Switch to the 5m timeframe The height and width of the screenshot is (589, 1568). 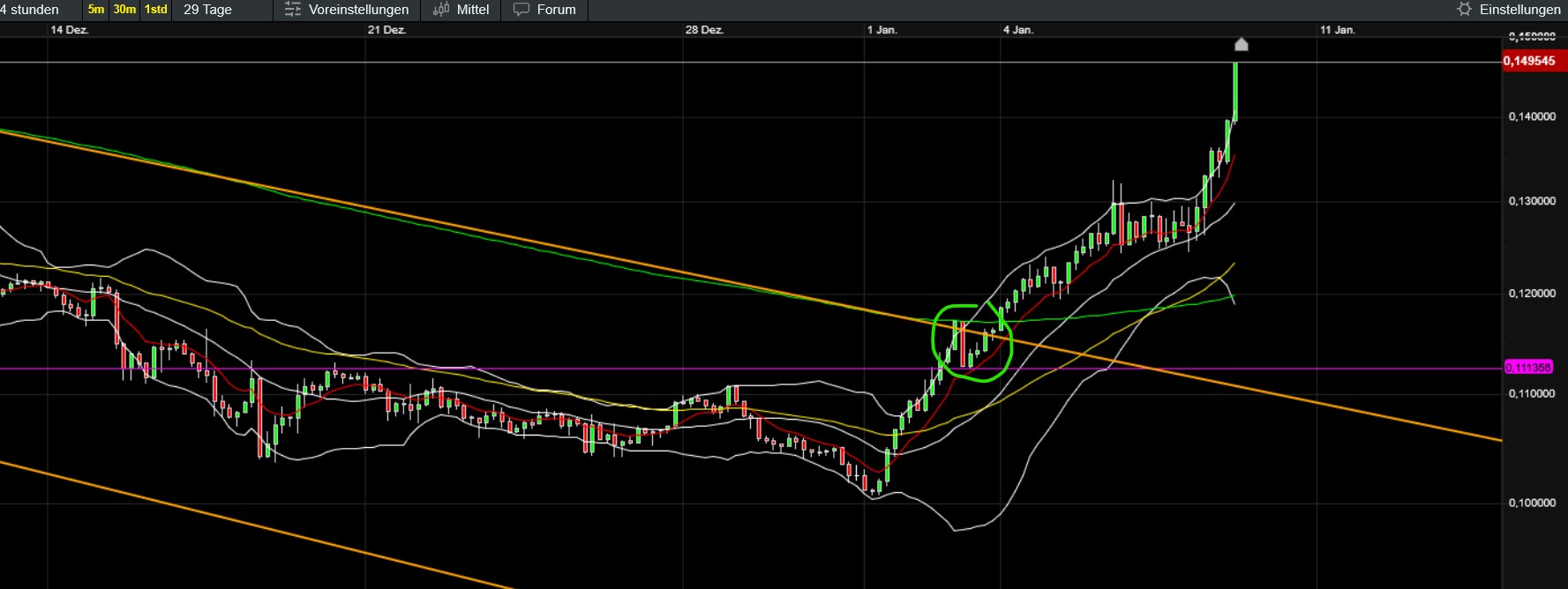96,10
